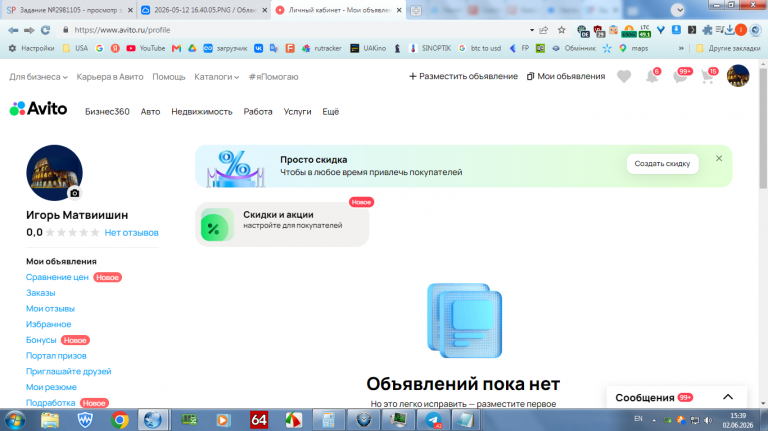The image size is (768, 431).
Task: Open 'Скидки и акции' card
Action: 282,224
